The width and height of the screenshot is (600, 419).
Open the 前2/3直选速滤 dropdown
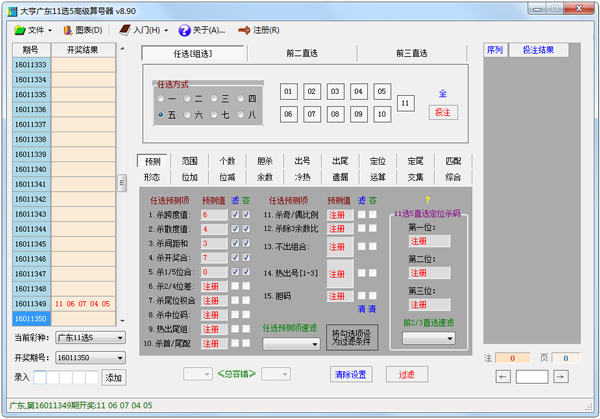[x=429, y=338]
